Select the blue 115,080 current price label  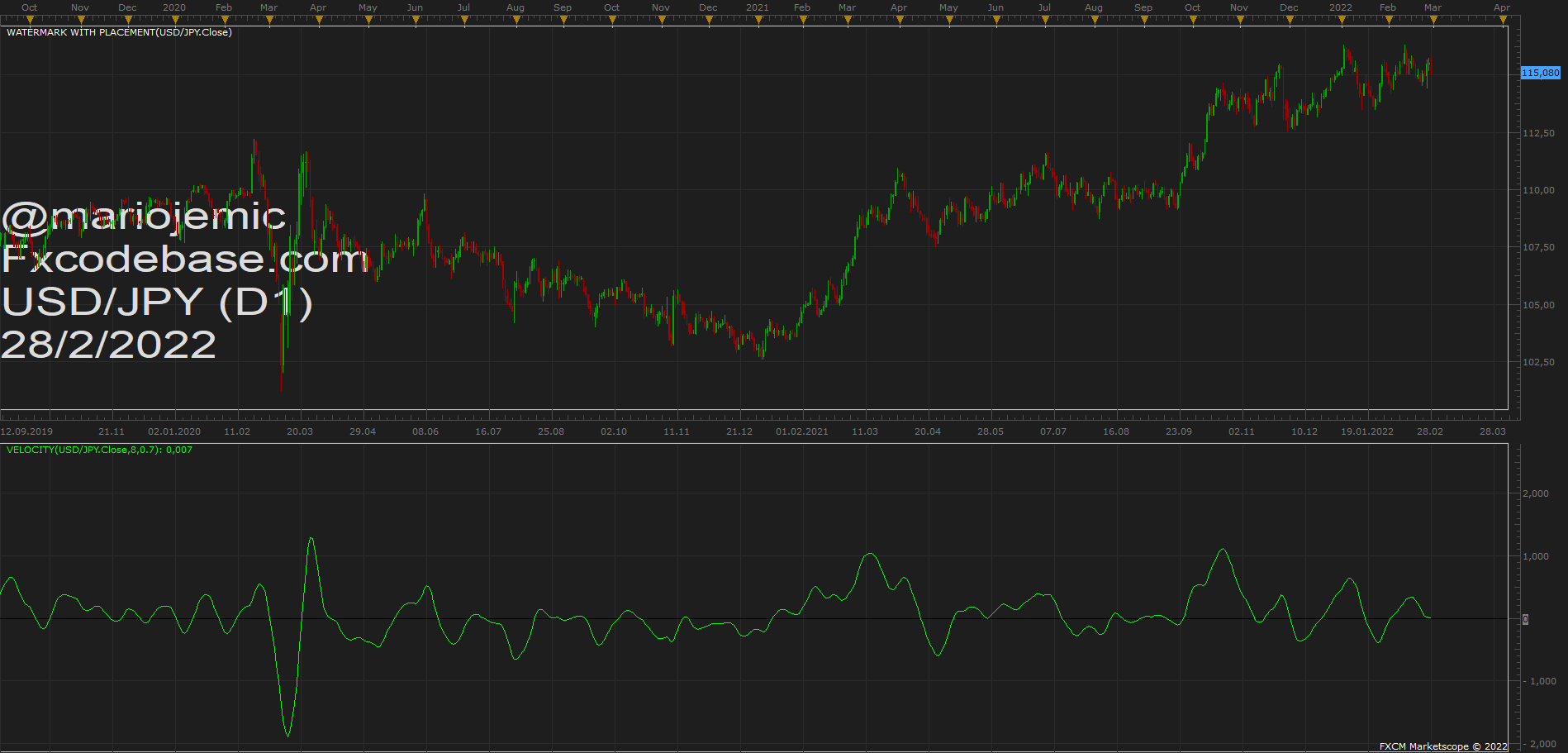(1541, 73)
